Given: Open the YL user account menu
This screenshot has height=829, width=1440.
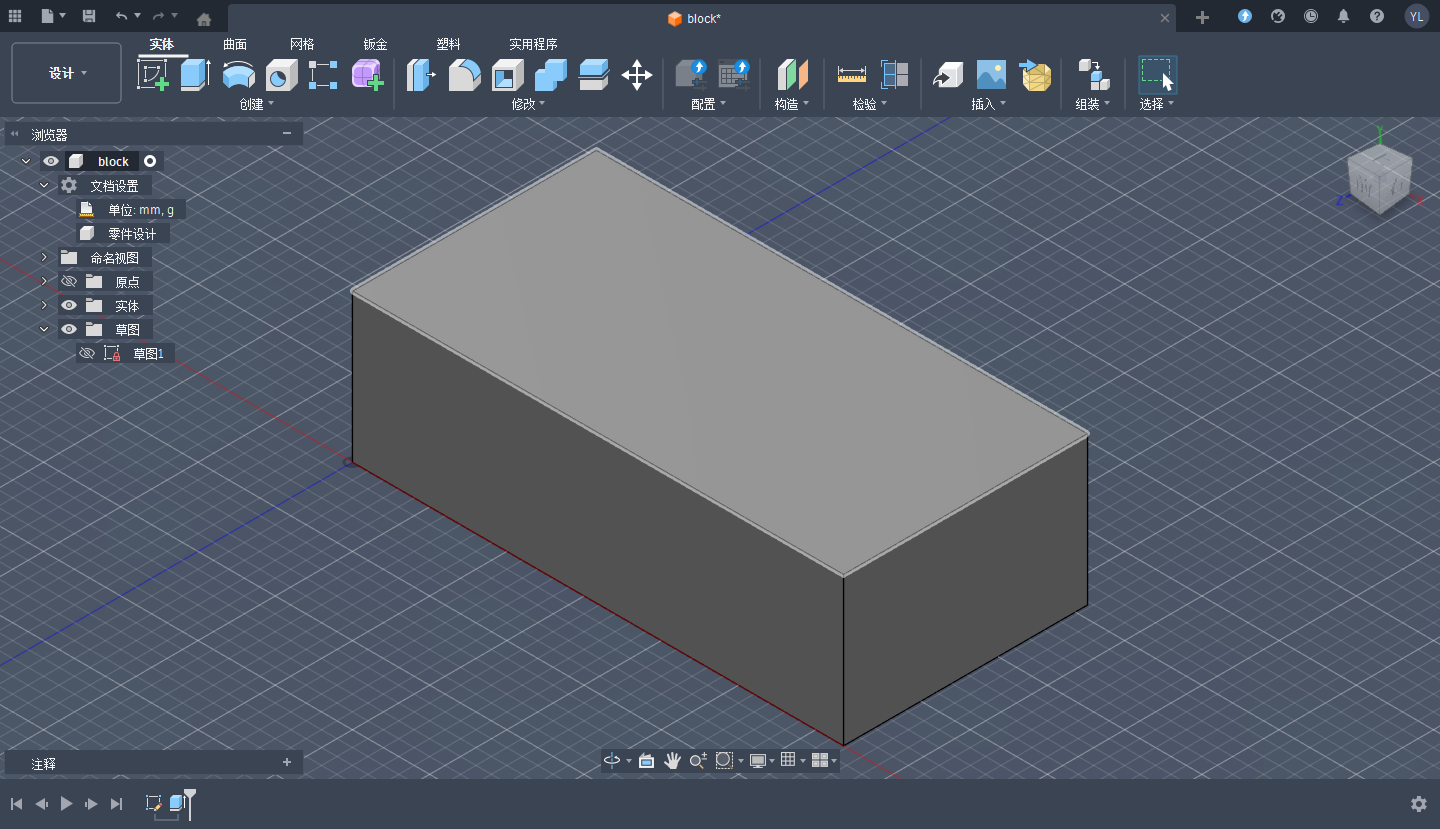Looking at the screenshot, I should click(1417, 16).
